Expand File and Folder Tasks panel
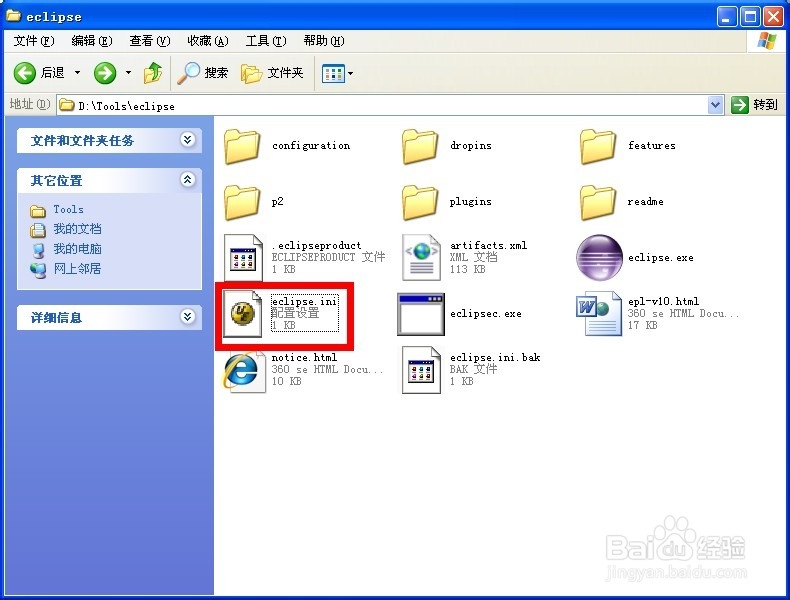 click(x=187, y=140)
